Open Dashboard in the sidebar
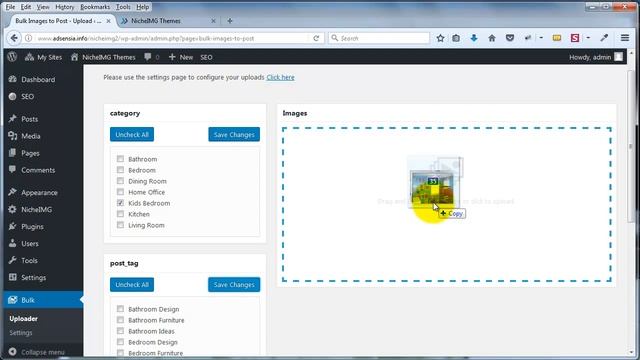The image size is (640, 360). tap(38, 80)
